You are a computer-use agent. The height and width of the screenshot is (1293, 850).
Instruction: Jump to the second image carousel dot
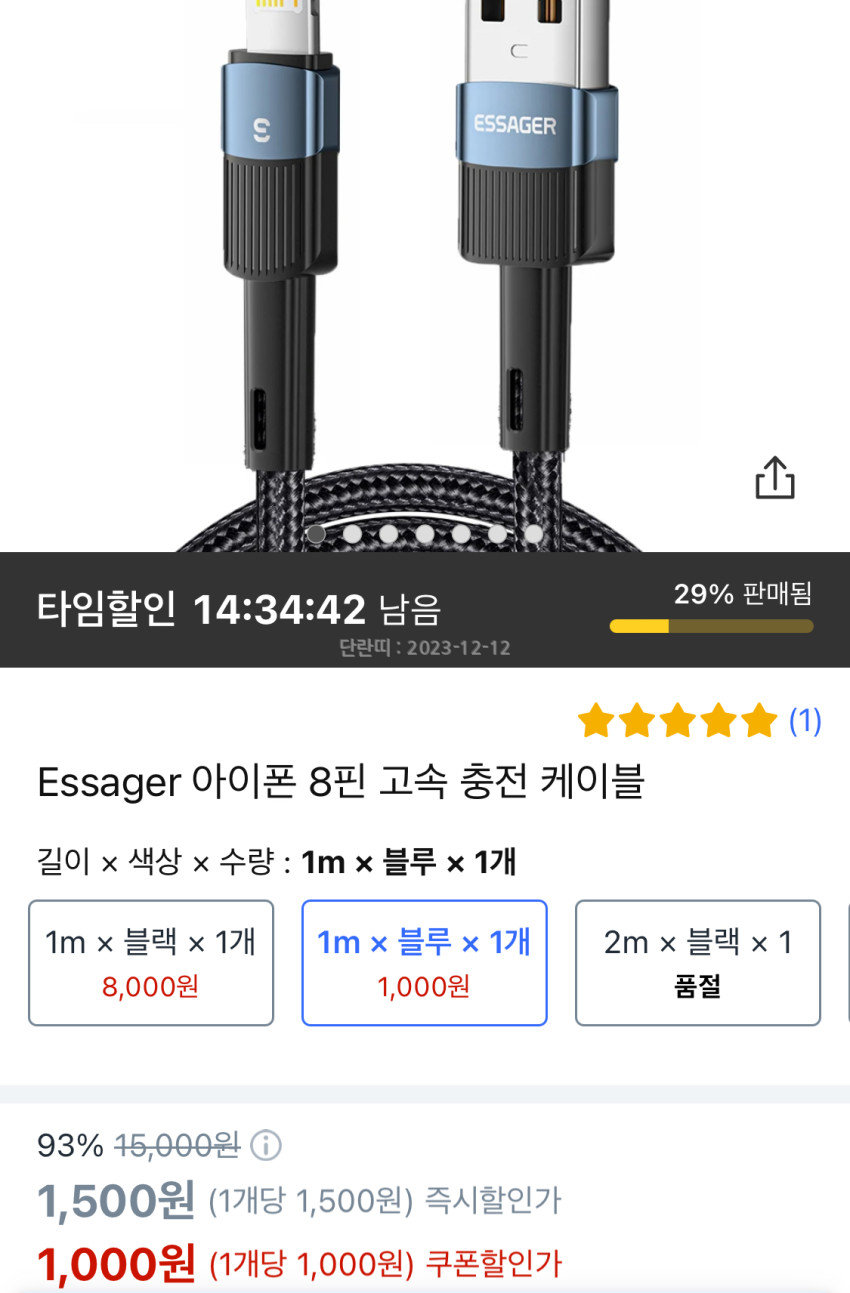tap(352, 534)
